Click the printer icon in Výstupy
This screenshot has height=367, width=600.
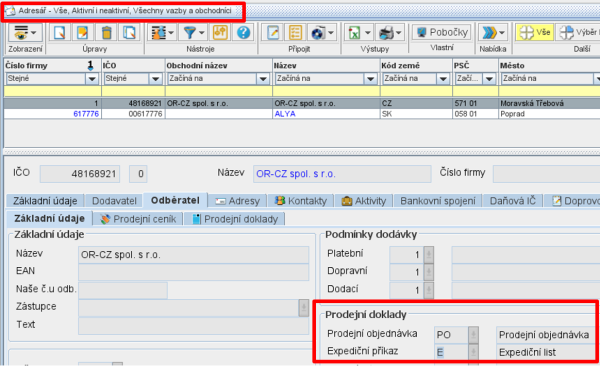pos(386,33)
